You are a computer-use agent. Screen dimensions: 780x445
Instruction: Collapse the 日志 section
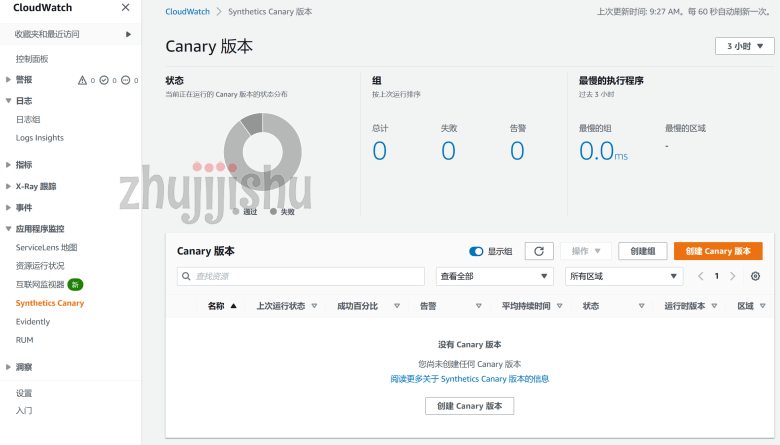8,100
